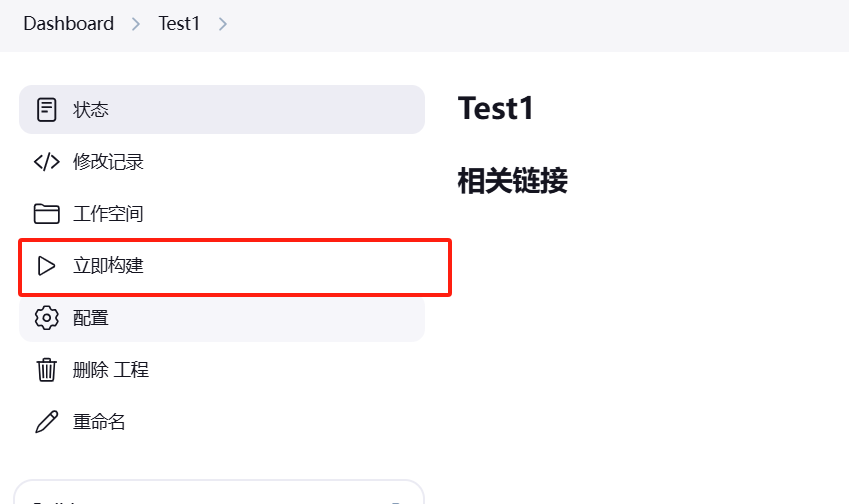Open the 配置 settings entry

click(222, 318)
